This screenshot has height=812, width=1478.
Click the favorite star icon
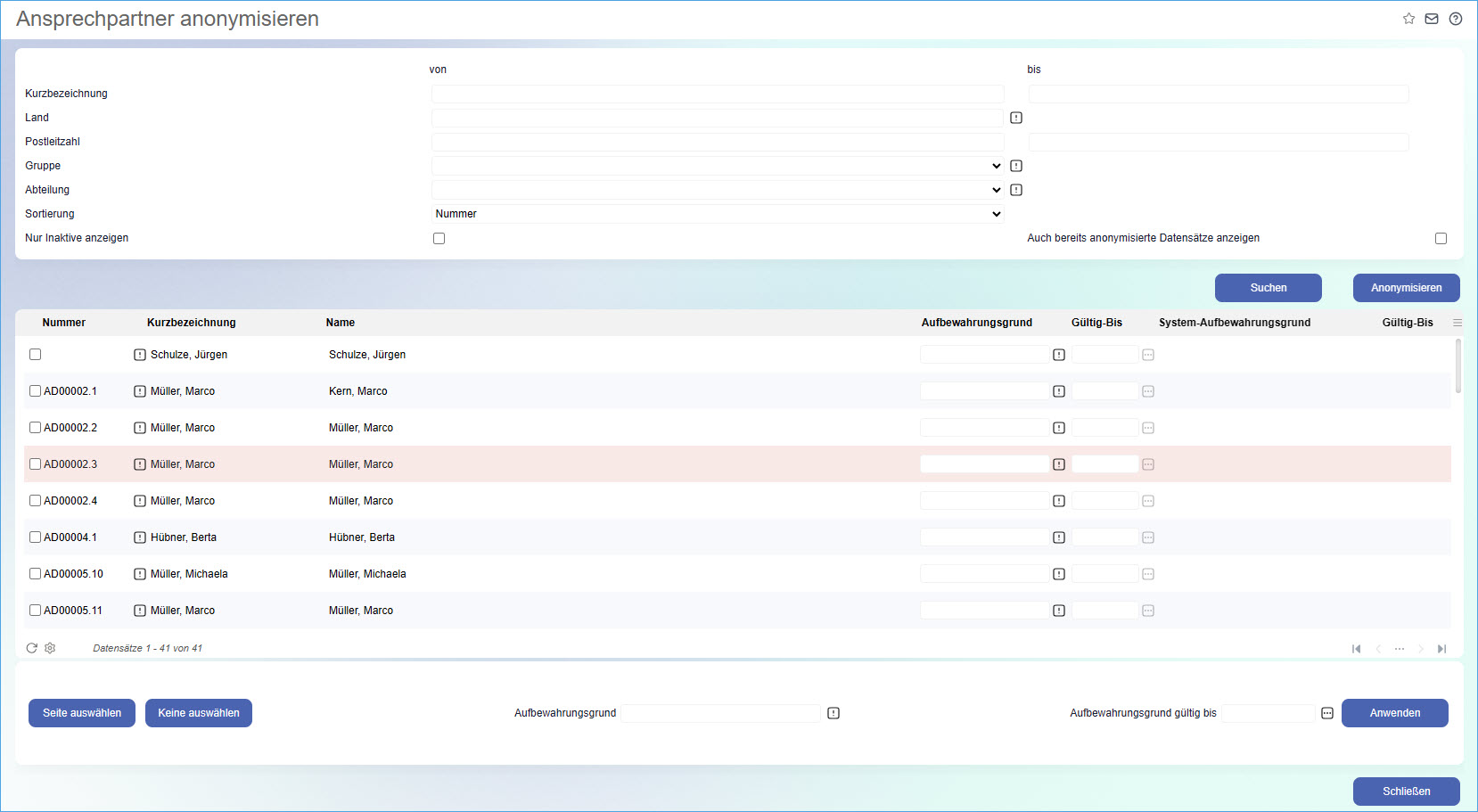1408,19
